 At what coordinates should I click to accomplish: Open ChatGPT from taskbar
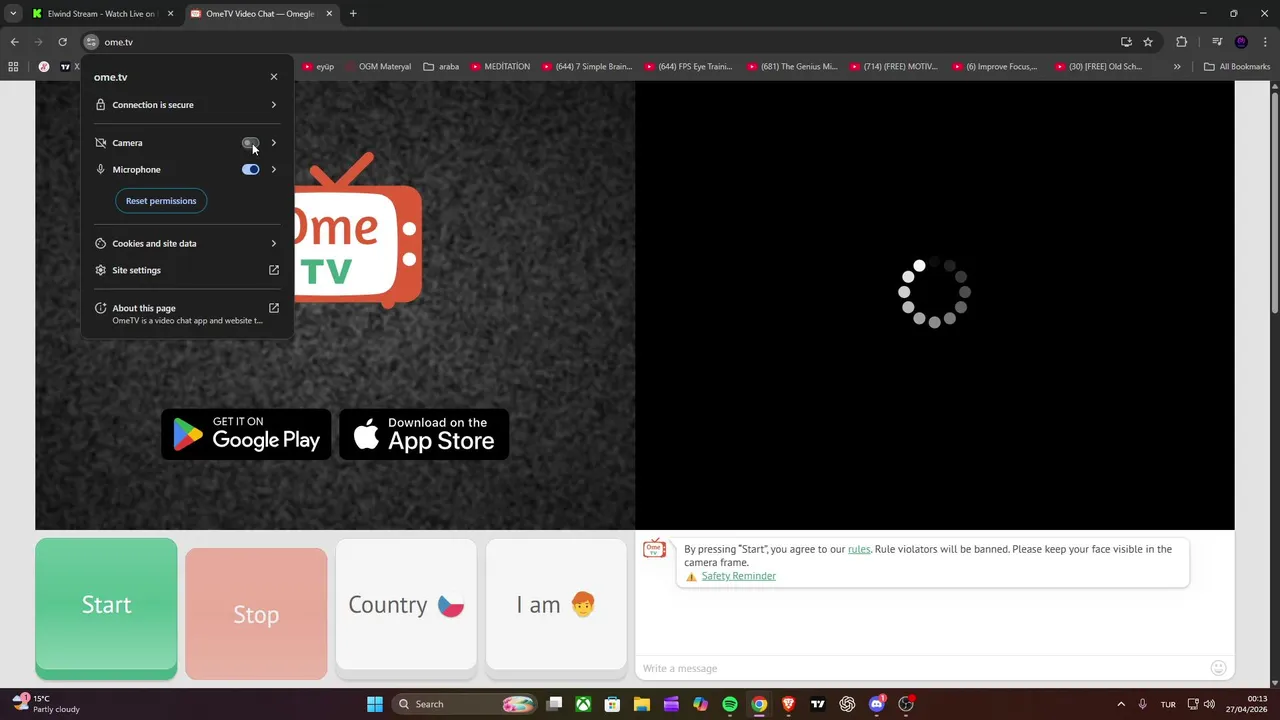coord(848,704)
